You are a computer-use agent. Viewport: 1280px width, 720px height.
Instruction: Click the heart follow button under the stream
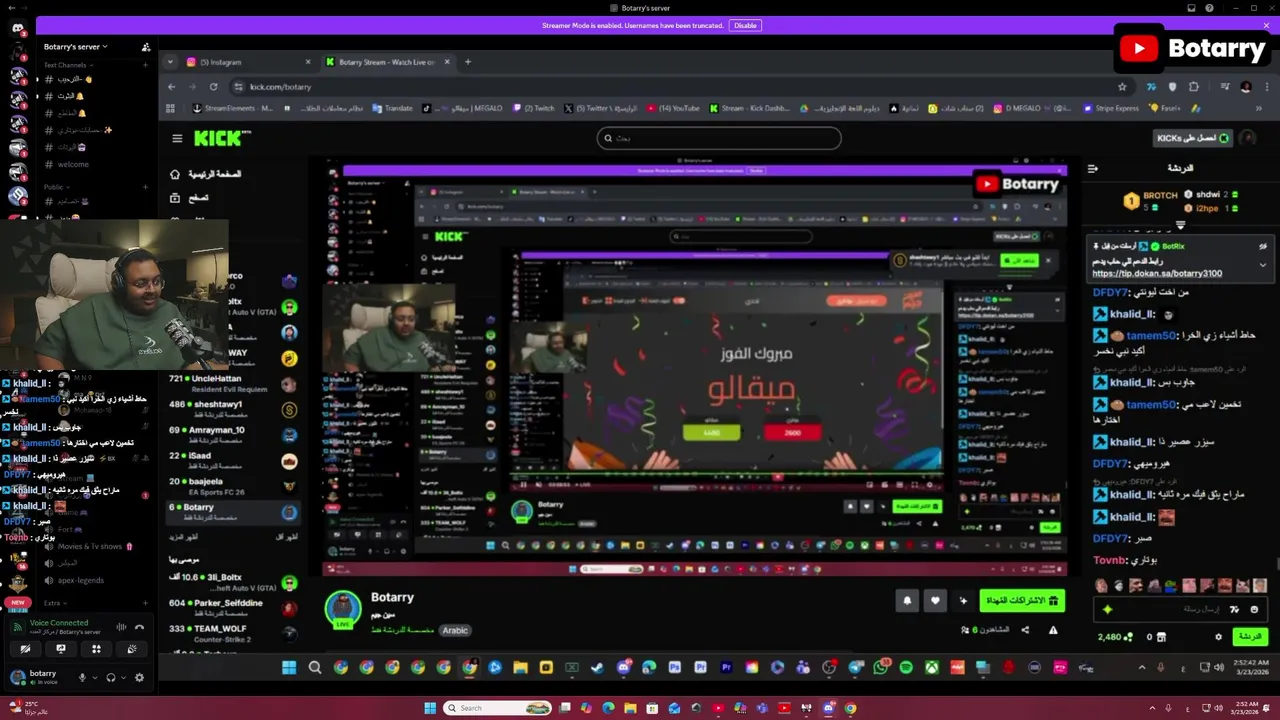coord(935,600)
